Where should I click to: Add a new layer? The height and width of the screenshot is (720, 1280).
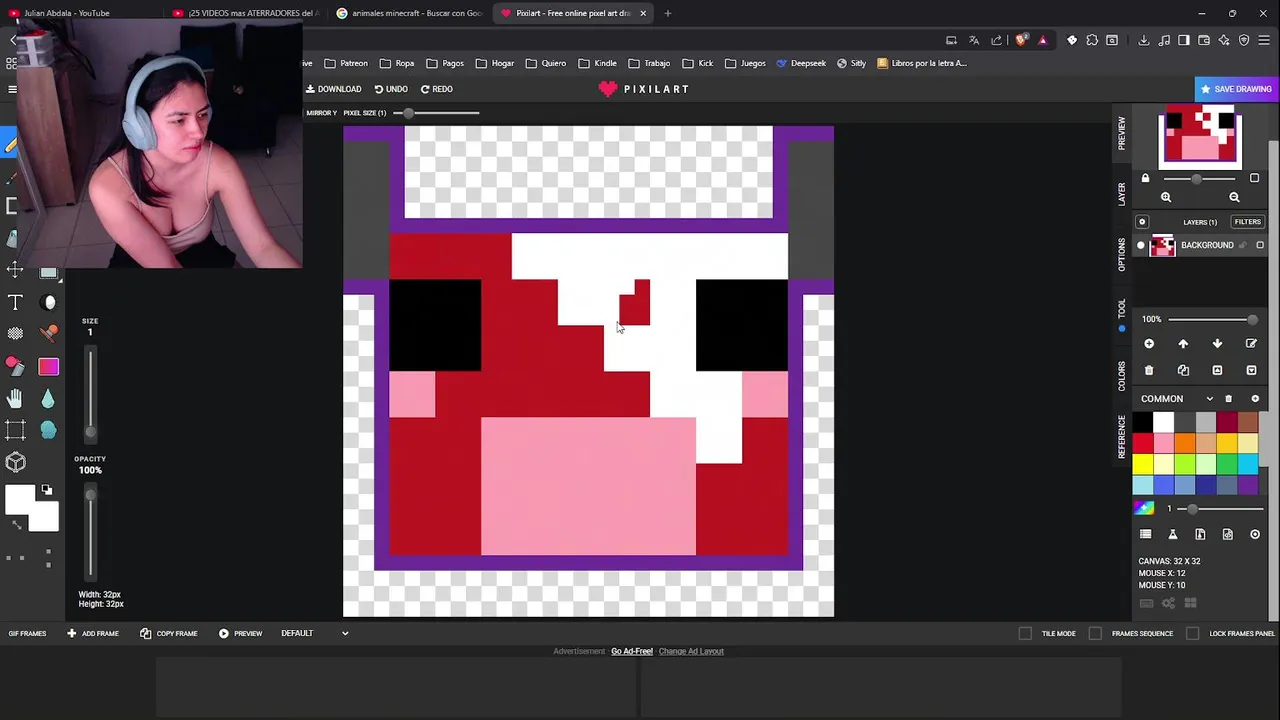click(x=1149, y=344)
